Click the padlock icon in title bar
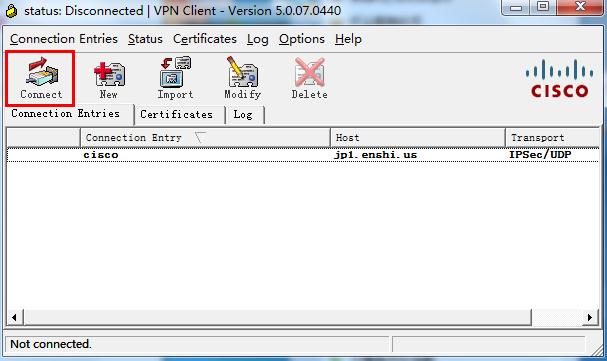Screen dimensions: 607x361 12,11
